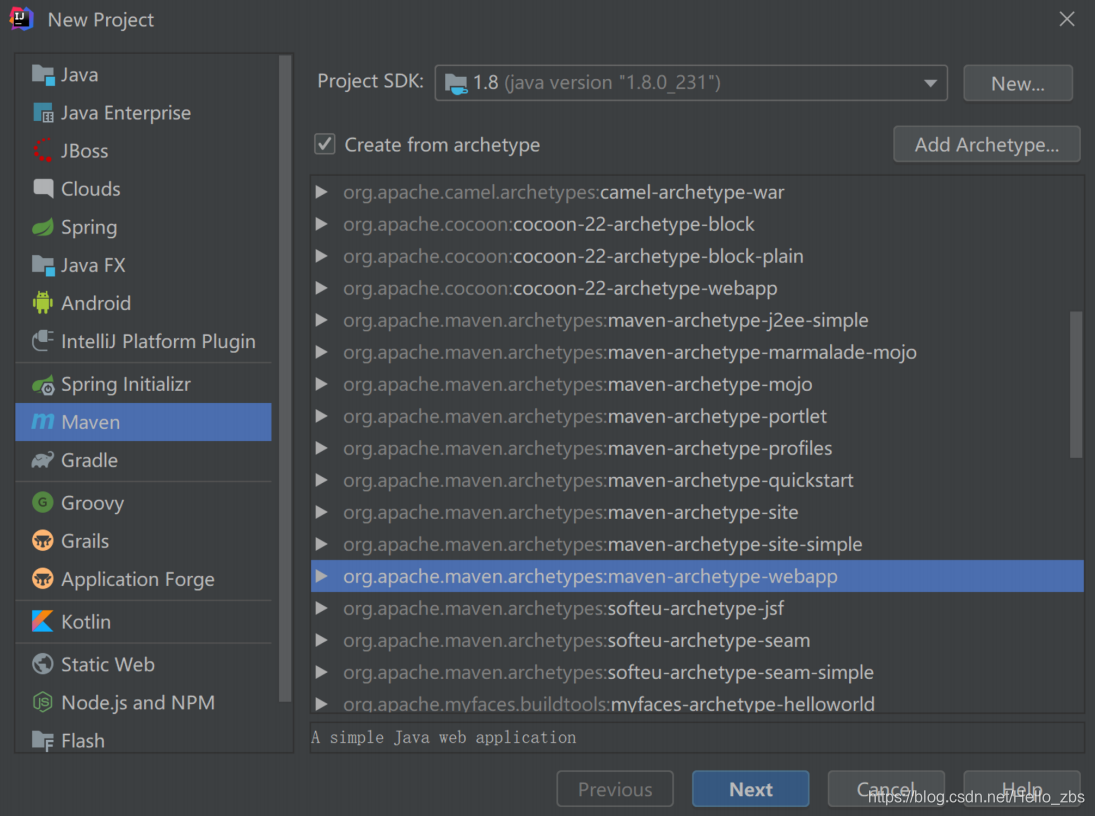Expand the cocoon-22-archetype-webapp node
This screenshot has width=1095, height=816.
tap(321, 288)
